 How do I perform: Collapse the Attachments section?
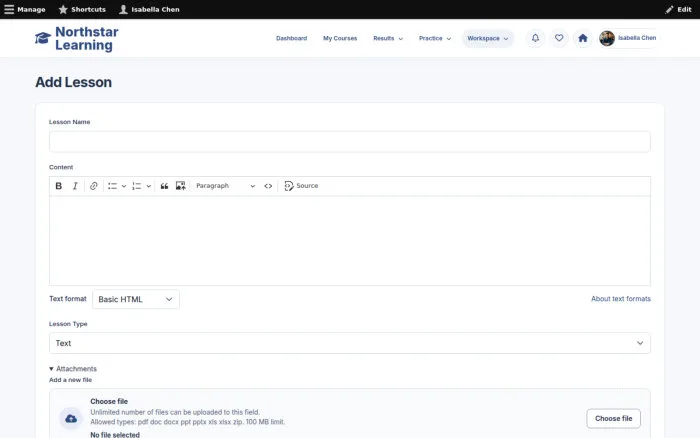pos(73,369)
